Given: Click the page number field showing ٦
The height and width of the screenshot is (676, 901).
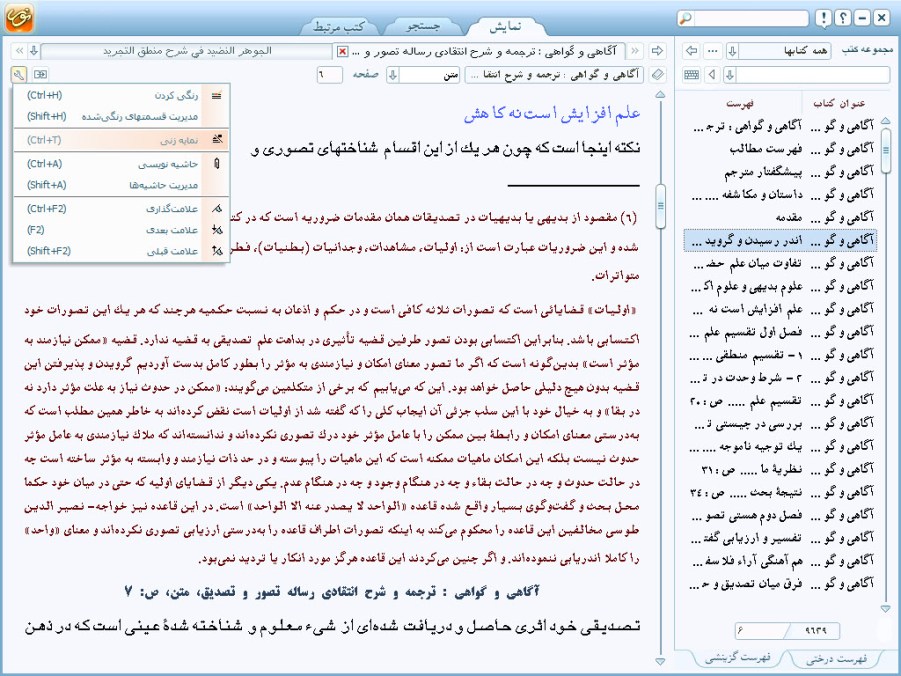Looking at the screenshot, I should tap(330, 75).
